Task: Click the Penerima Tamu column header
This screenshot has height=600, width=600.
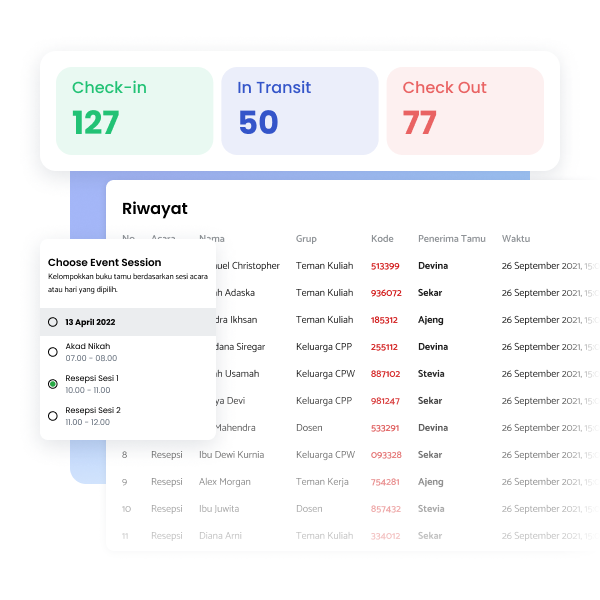Action: coord(451,239)
